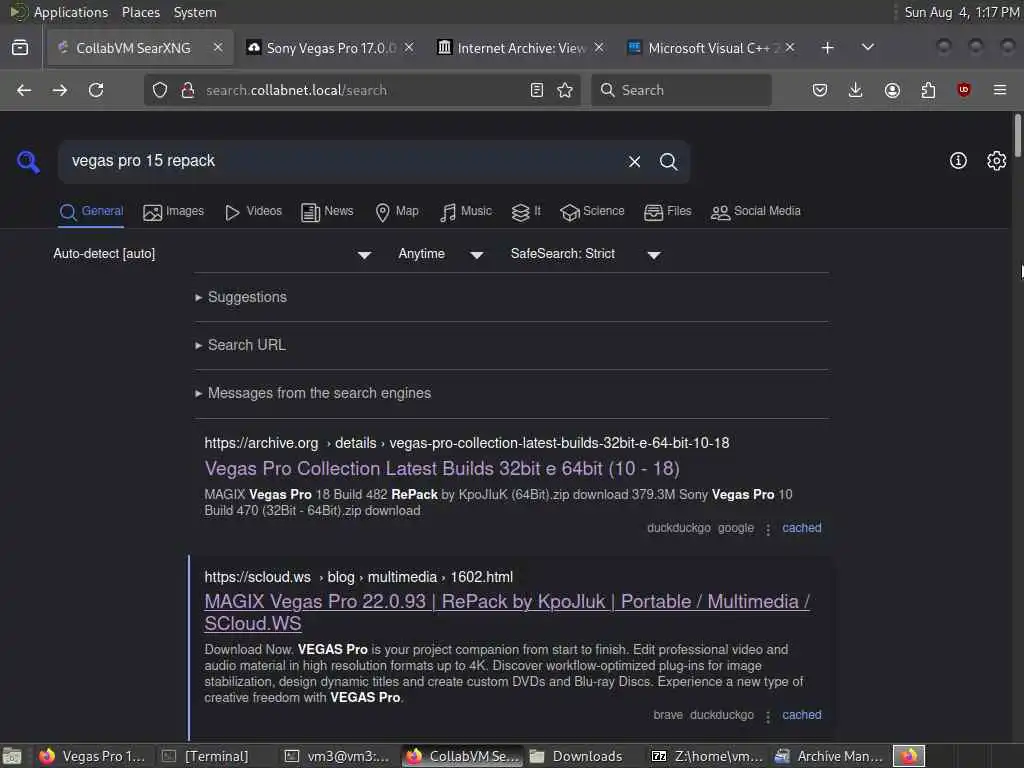
Task: Select the Social Media search category
Action: click(756, 212)
